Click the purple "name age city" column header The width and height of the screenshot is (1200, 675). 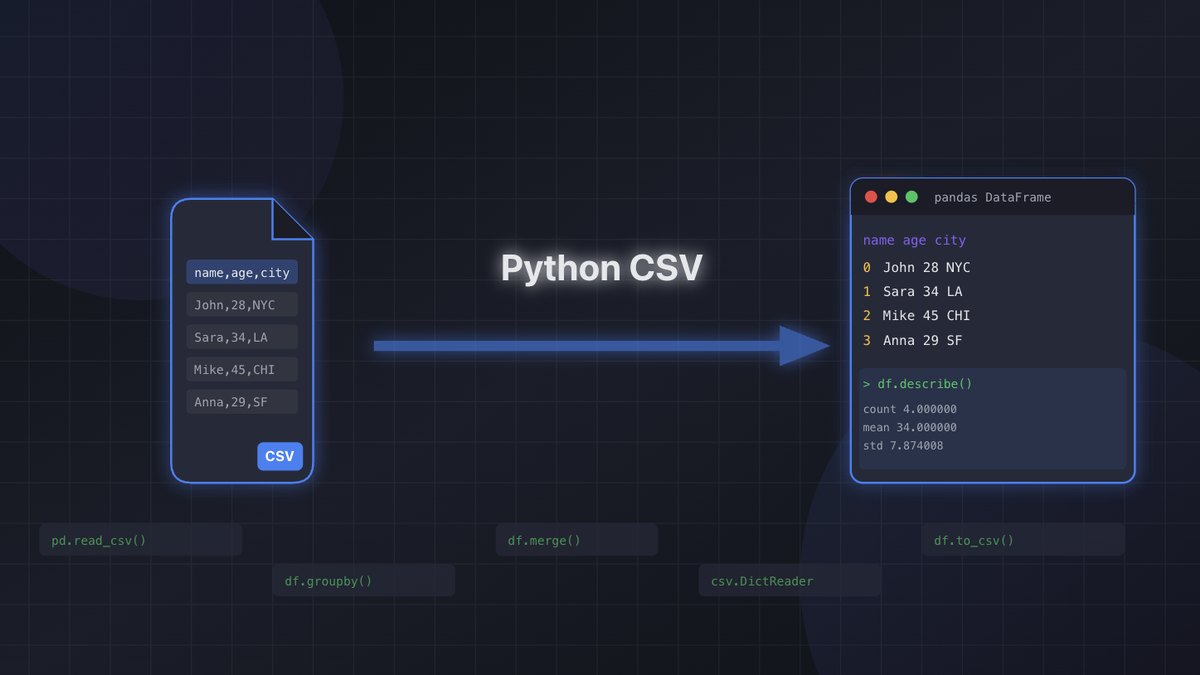coord(914,241)
